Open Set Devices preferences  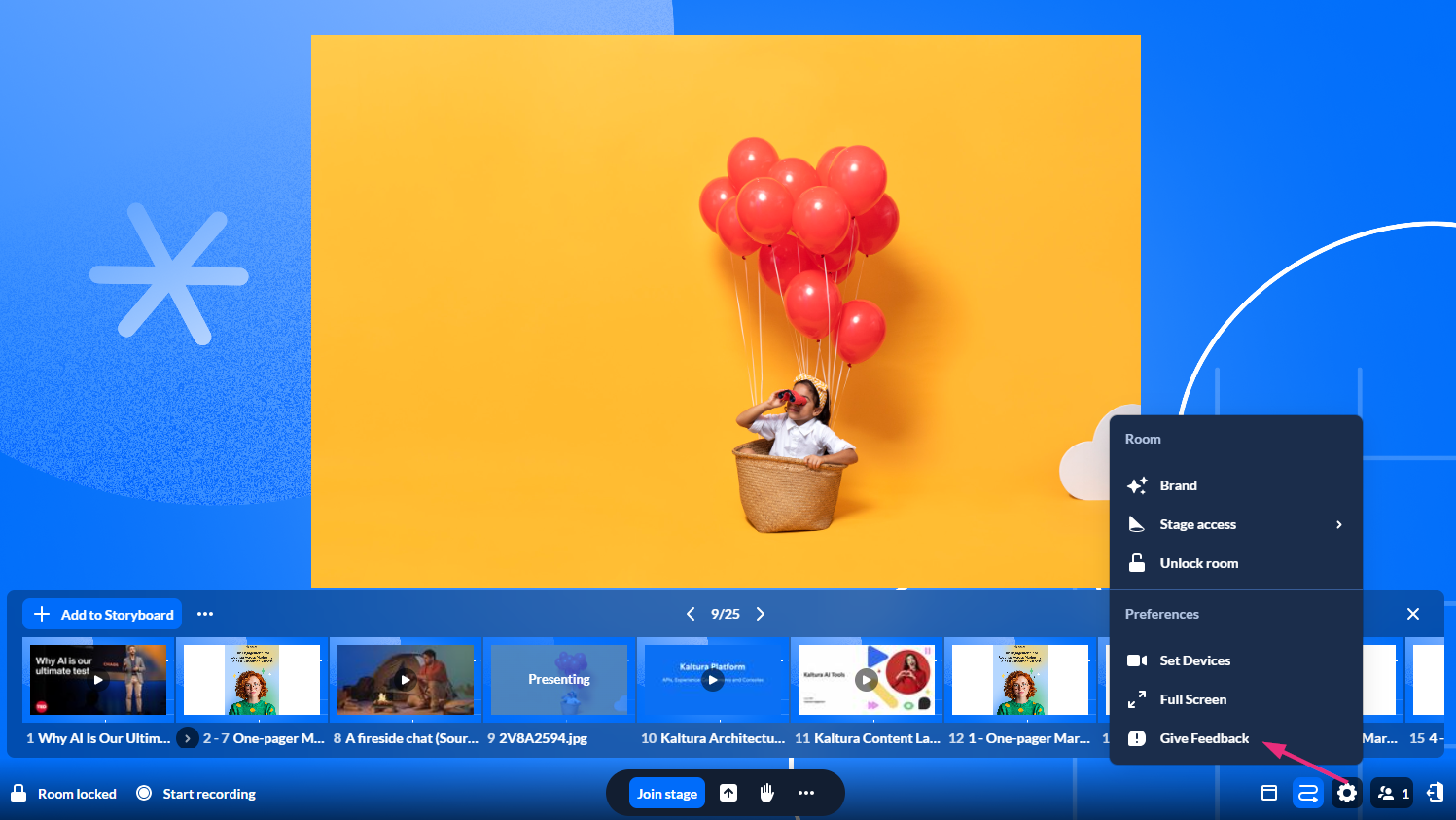click(1235, 660)
